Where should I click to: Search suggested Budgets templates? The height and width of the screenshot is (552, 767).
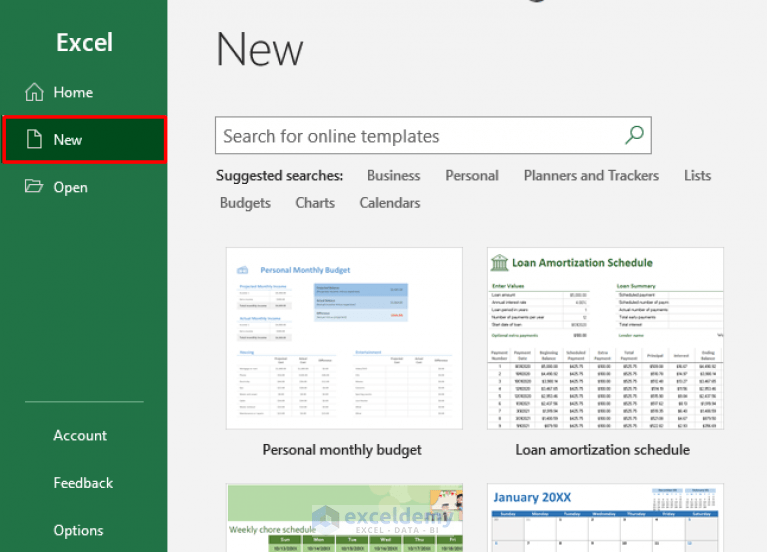[245, 203]
